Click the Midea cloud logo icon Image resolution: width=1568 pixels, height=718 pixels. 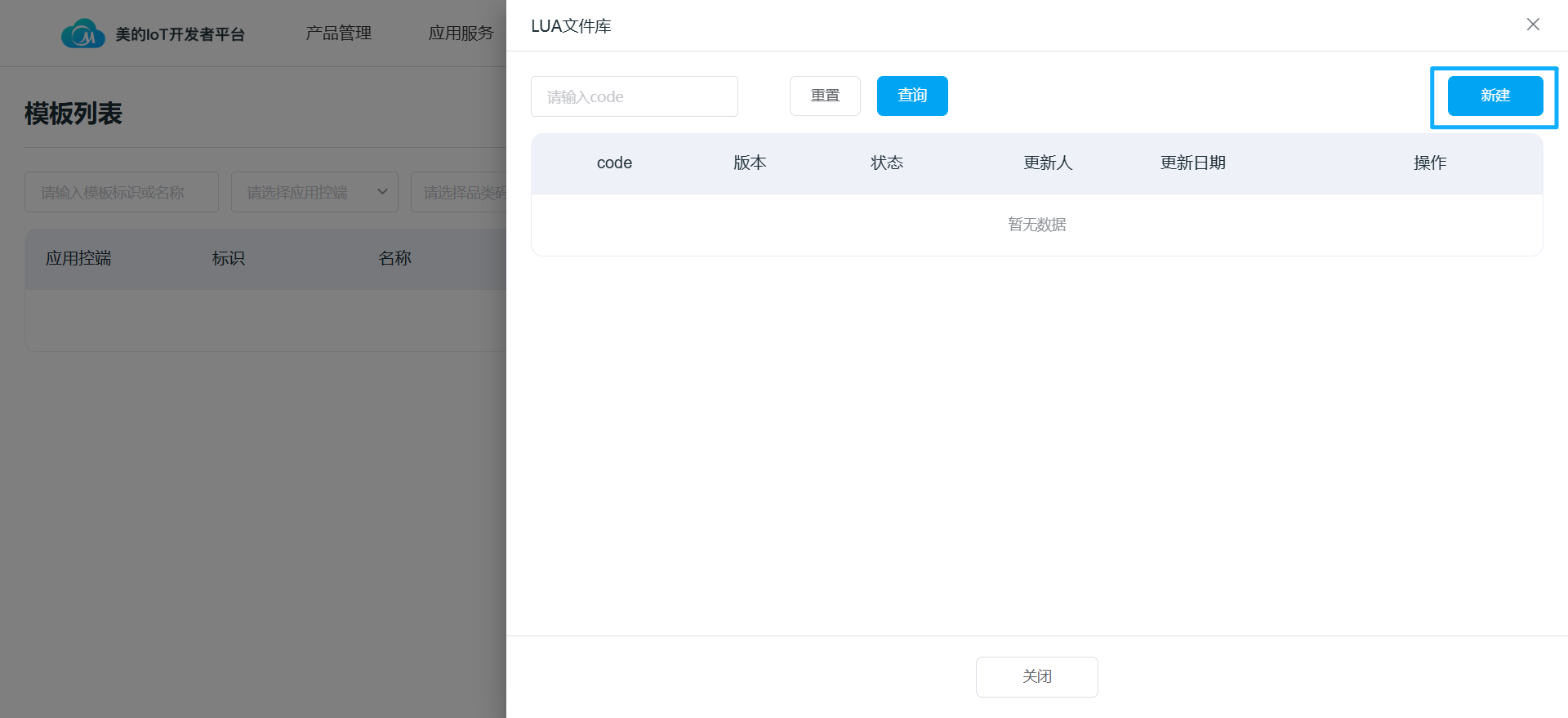point(82,33)
